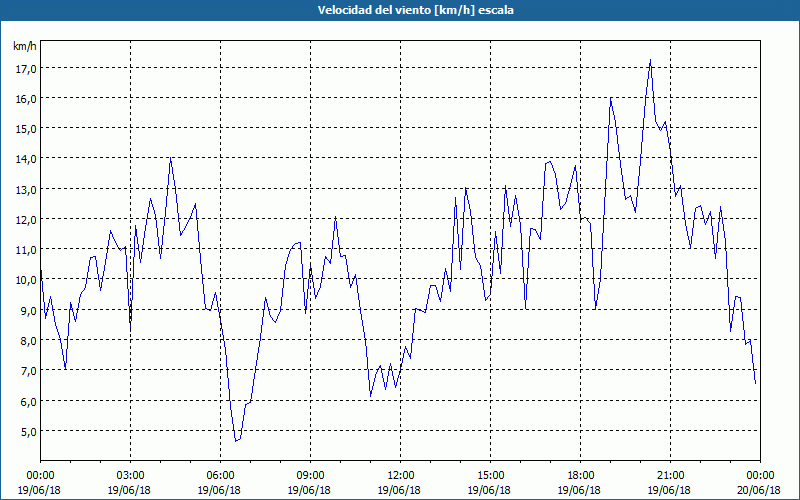
Task: Click the '09:00' time axis label
Action: 310,476
